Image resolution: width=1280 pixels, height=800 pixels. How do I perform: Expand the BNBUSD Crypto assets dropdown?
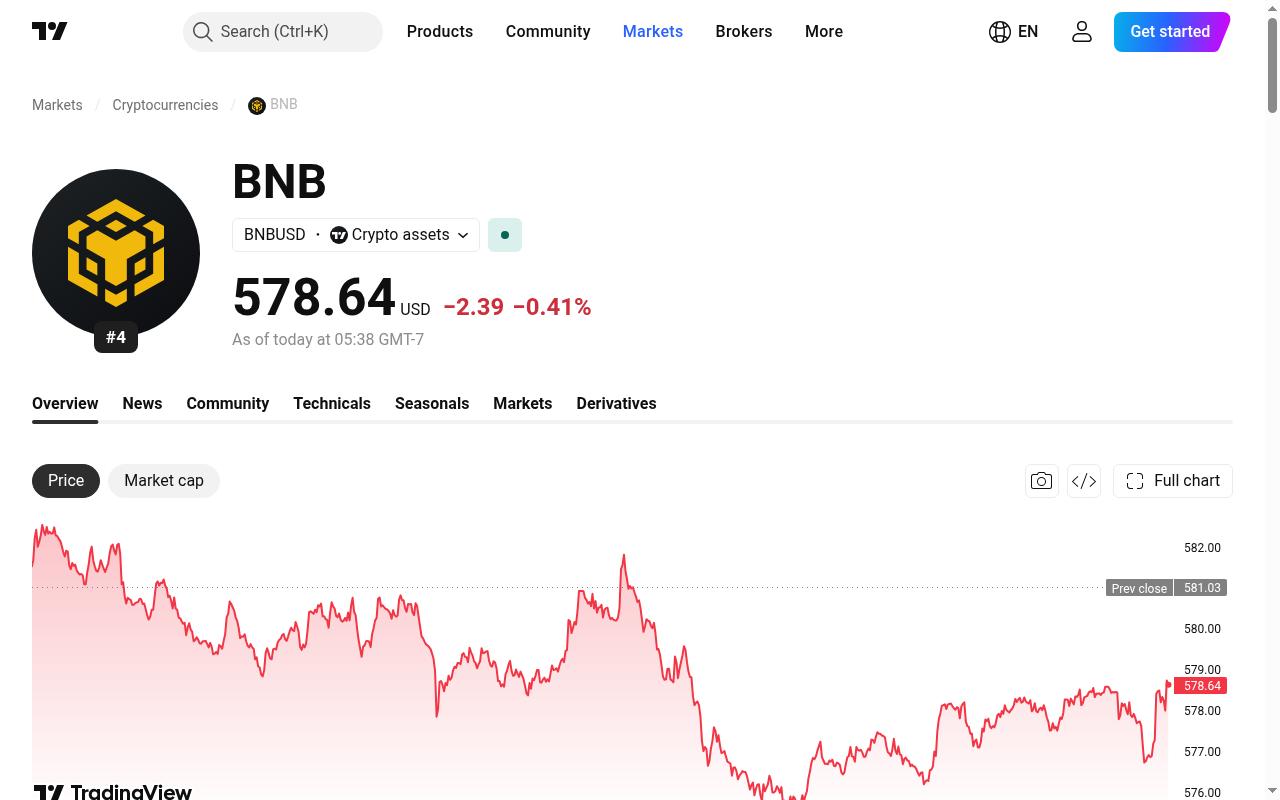(x=356, y=235)
